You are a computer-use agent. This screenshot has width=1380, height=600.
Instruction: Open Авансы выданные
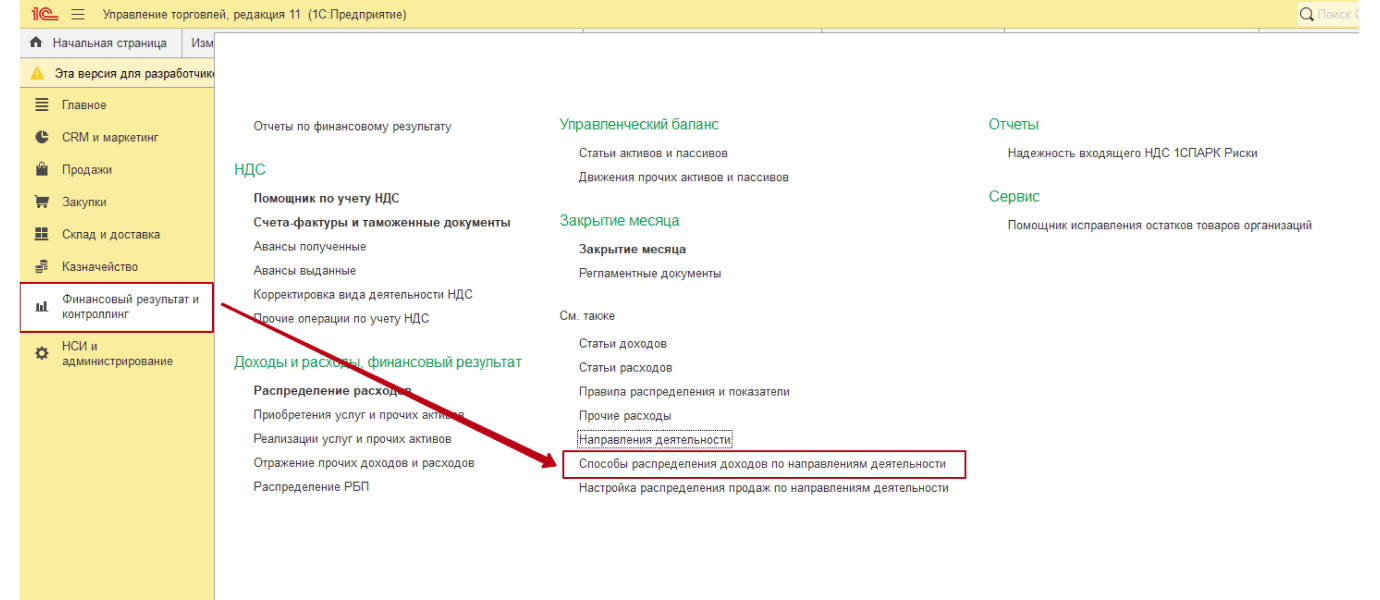pyautogui.click(x=305, y=271)
